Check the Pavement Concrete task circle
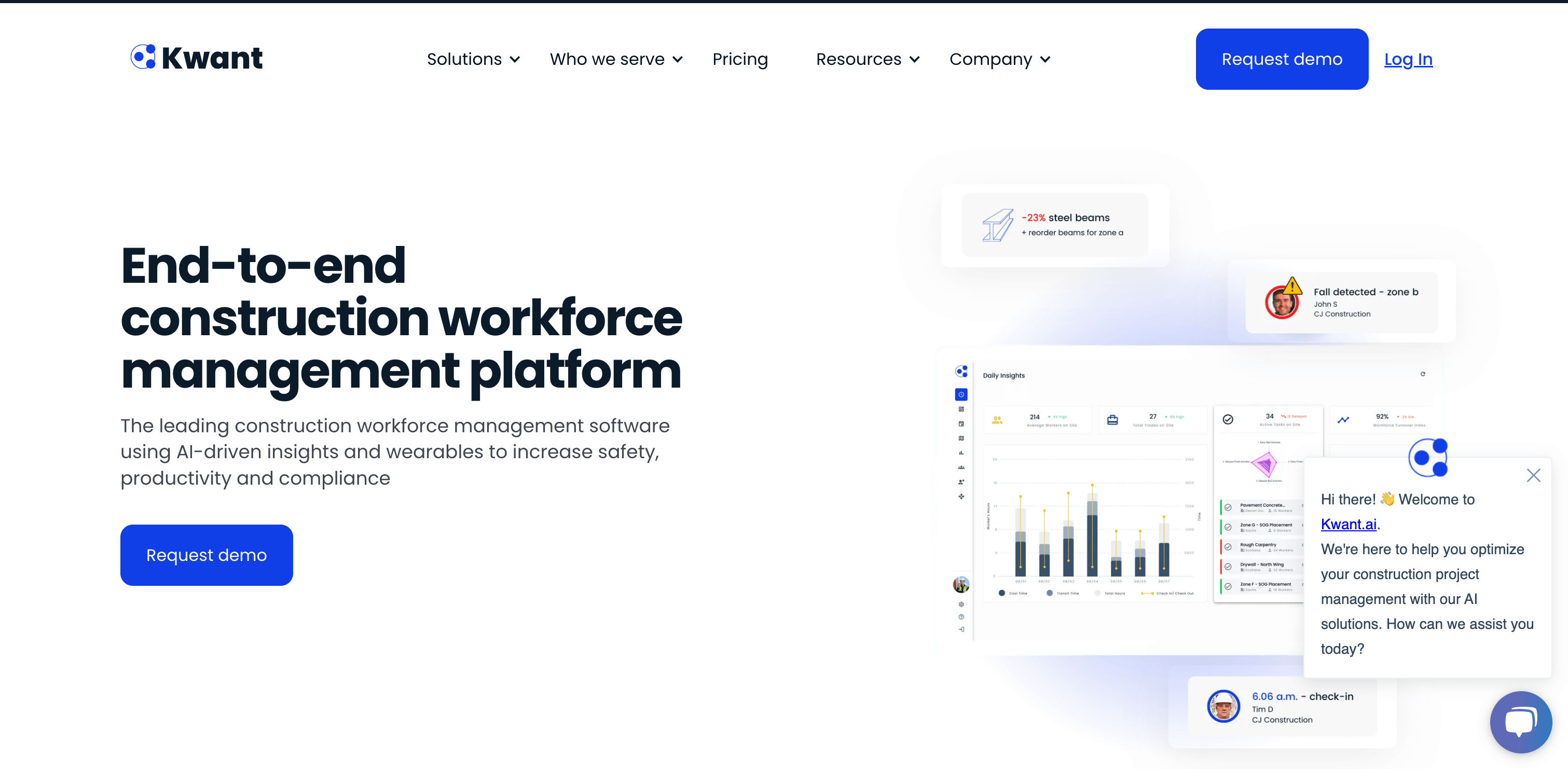Viewport: 1568px width, 769px height. click(1228, 507)
